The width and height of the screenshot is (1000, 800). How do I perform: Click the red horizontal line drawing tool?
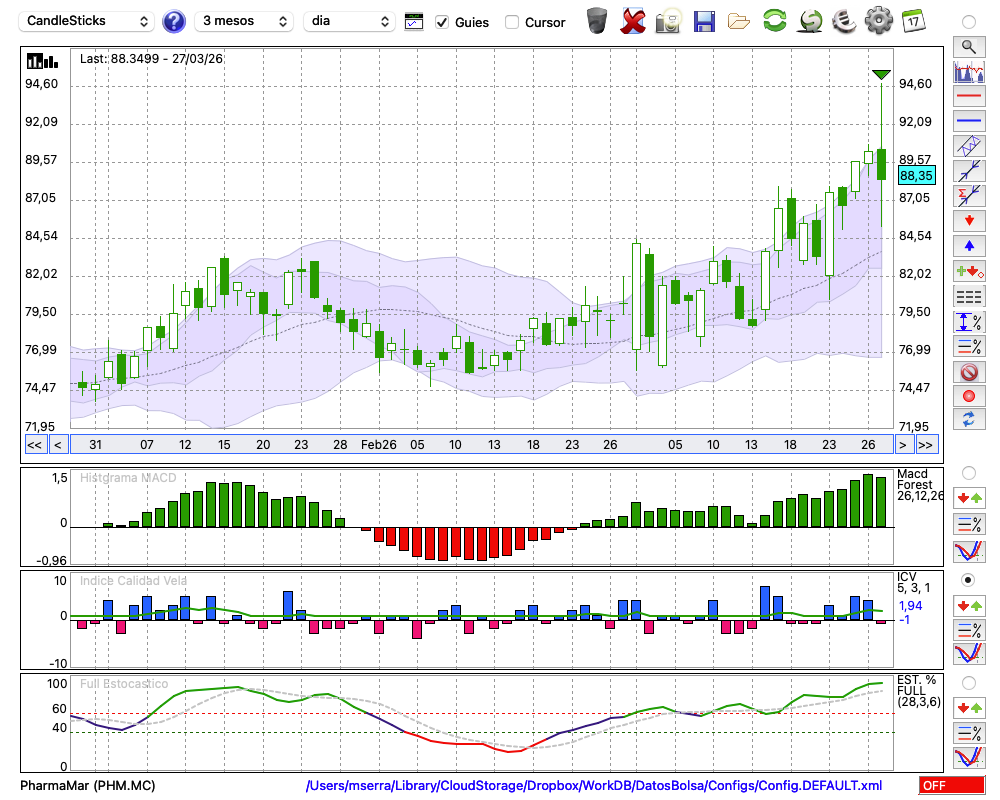point(968,96)
